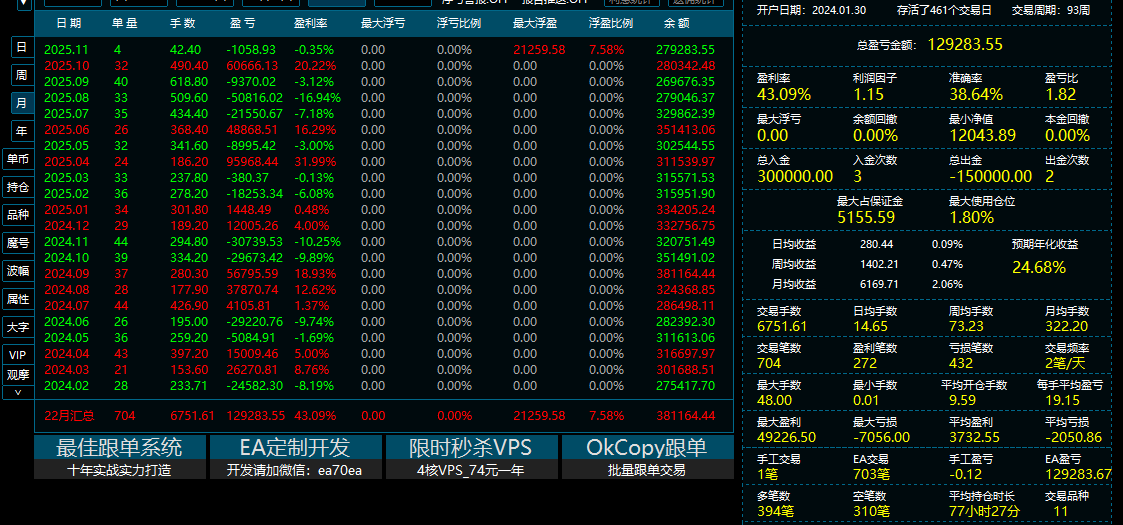This screenshot has height=525, width=1123.
Task: Open the 观摩 observe sidebar button
Action: (18, 375)
